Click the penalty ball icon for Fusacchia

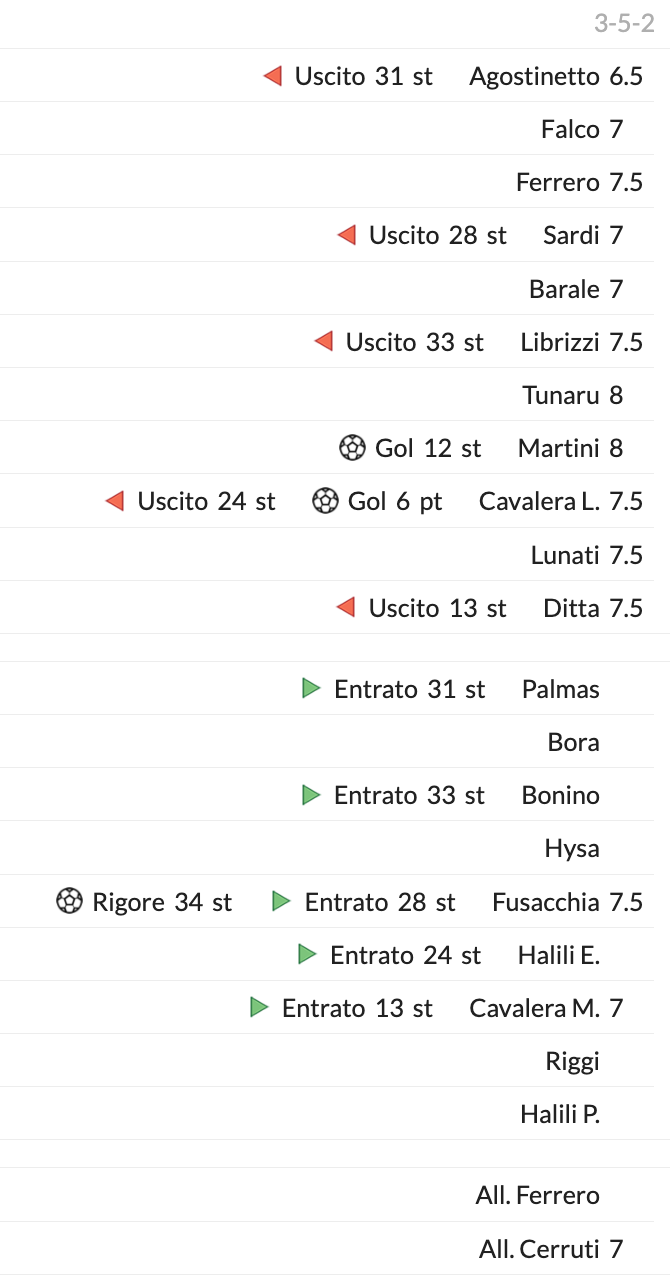[x=69, y=902]
